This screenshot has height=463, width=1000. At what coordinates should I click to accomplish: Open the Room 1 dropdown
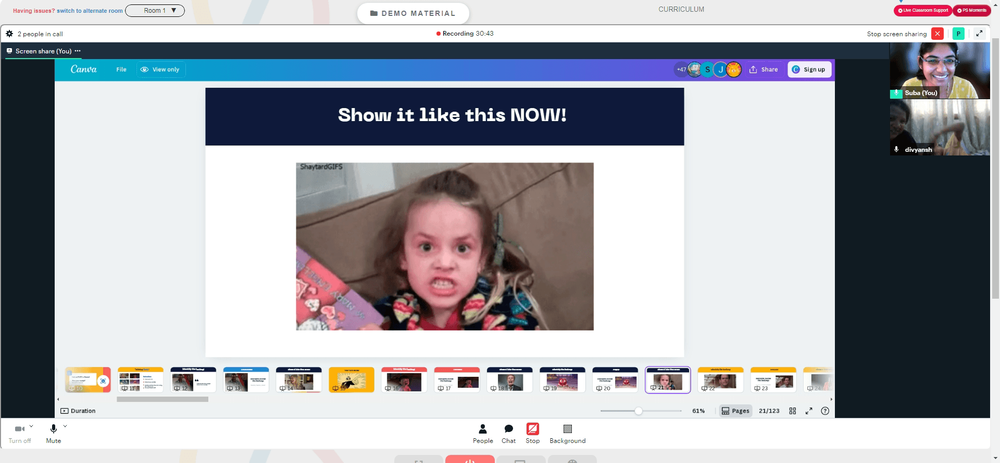155,11
